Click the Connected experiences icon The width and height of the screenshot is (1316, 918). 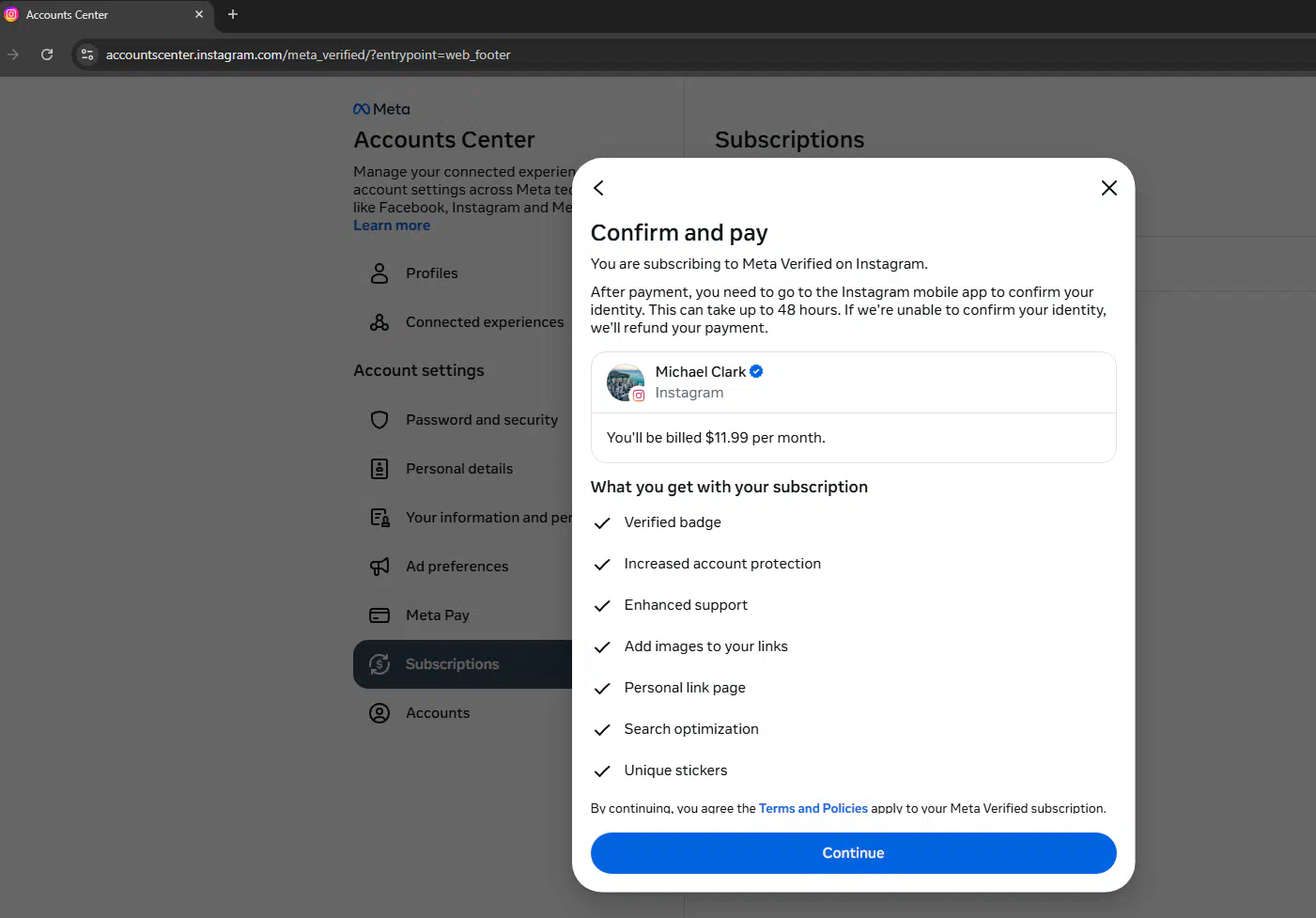(x=379, y=322)
